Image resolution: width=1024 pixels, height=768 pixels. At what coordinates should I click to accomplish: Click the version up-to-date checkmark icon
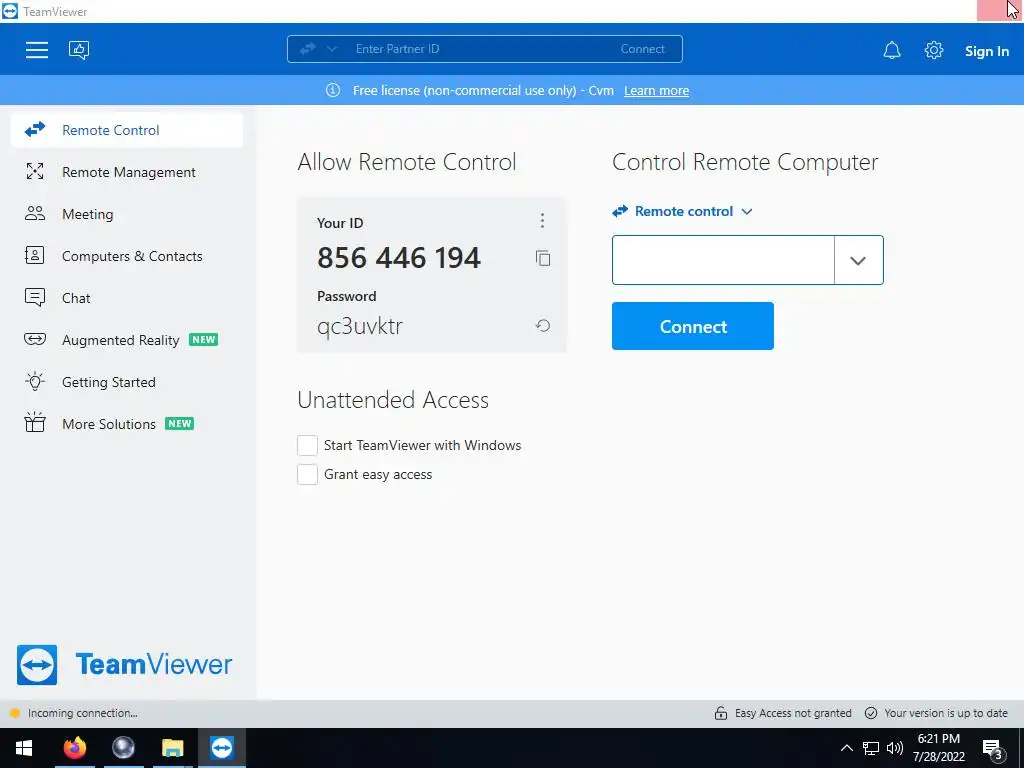pyautogui.click(x=871, y=713)
